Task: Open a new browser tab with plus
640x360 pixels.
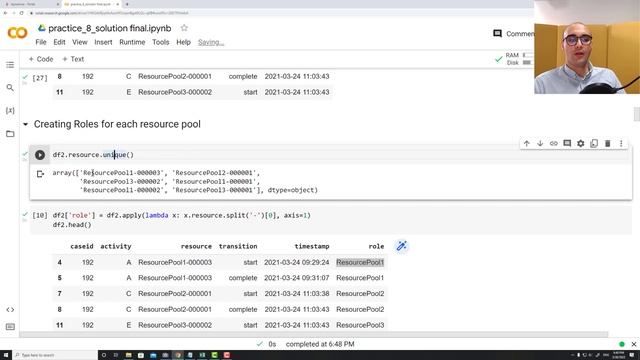Action: [127, 4]
